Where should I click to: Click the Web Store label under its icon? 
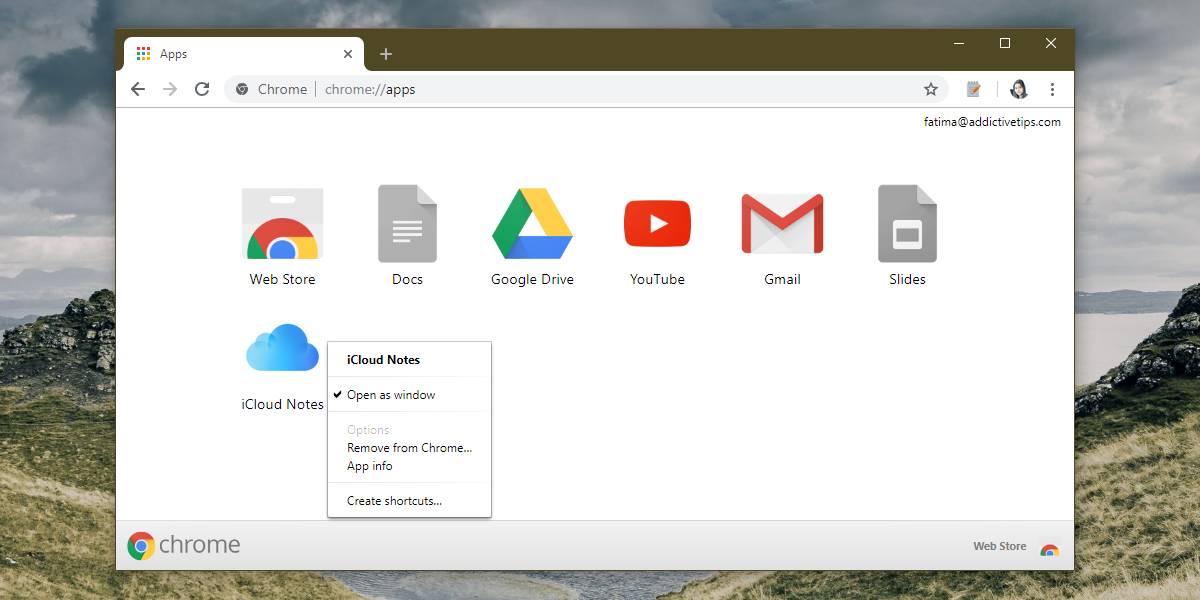(282, 279)
